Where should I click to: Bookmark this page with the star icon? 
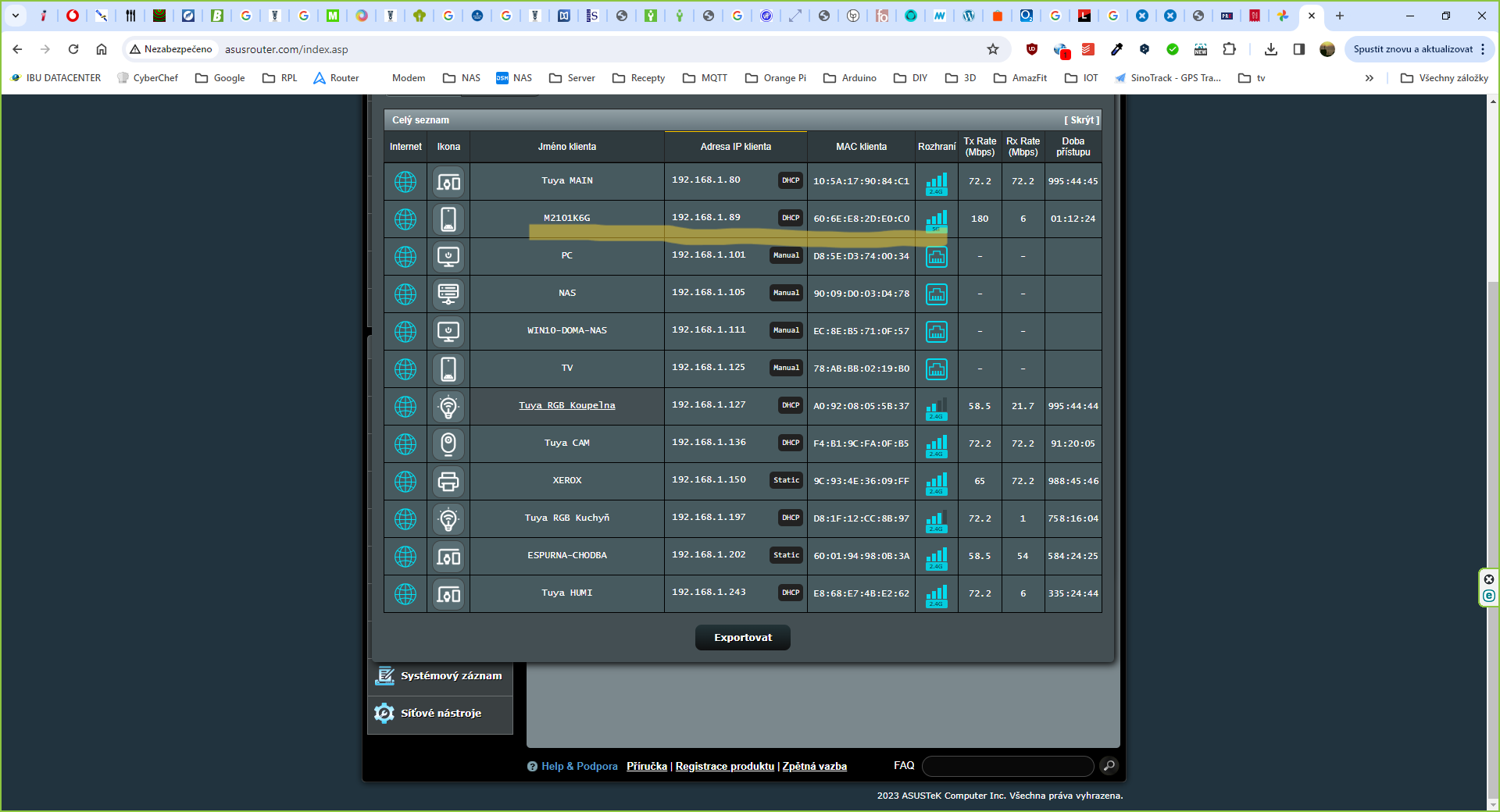point(993,49)
